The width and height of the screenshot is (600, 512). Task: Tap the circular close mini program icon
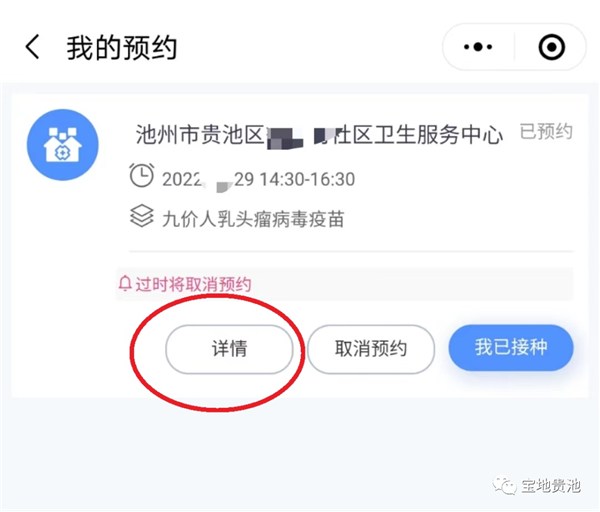[x=551, y=47]
